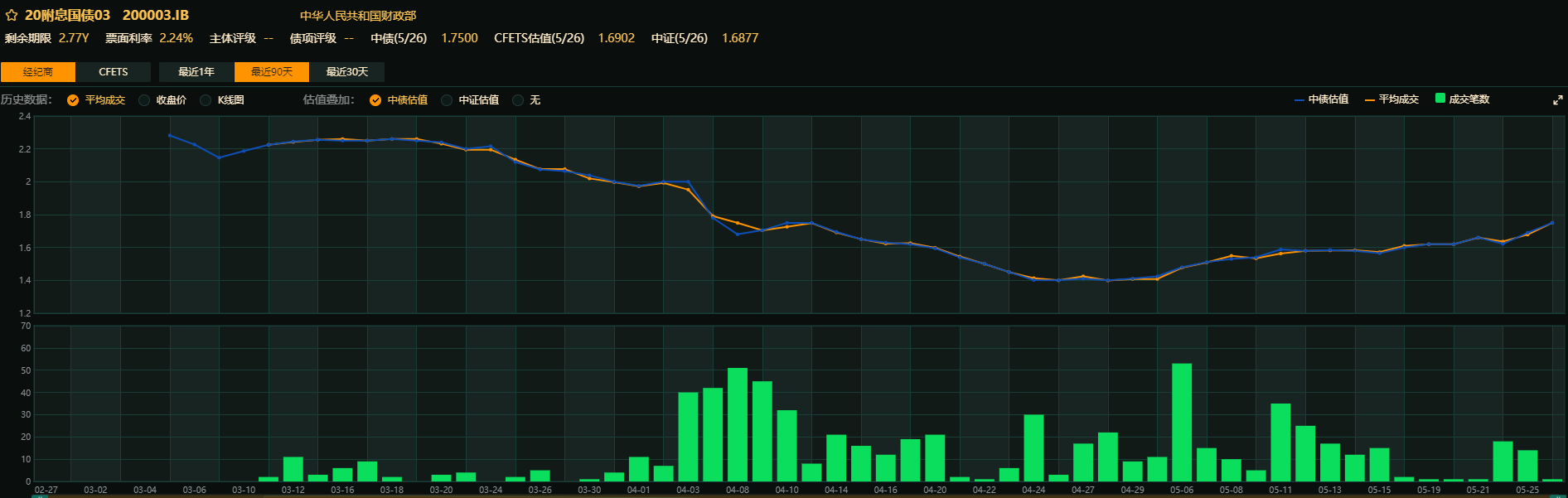The width and height of the screenshot is (1568, 498).
Task: Switch to the 经纪商 tab
Action: [x=38, y=72]
